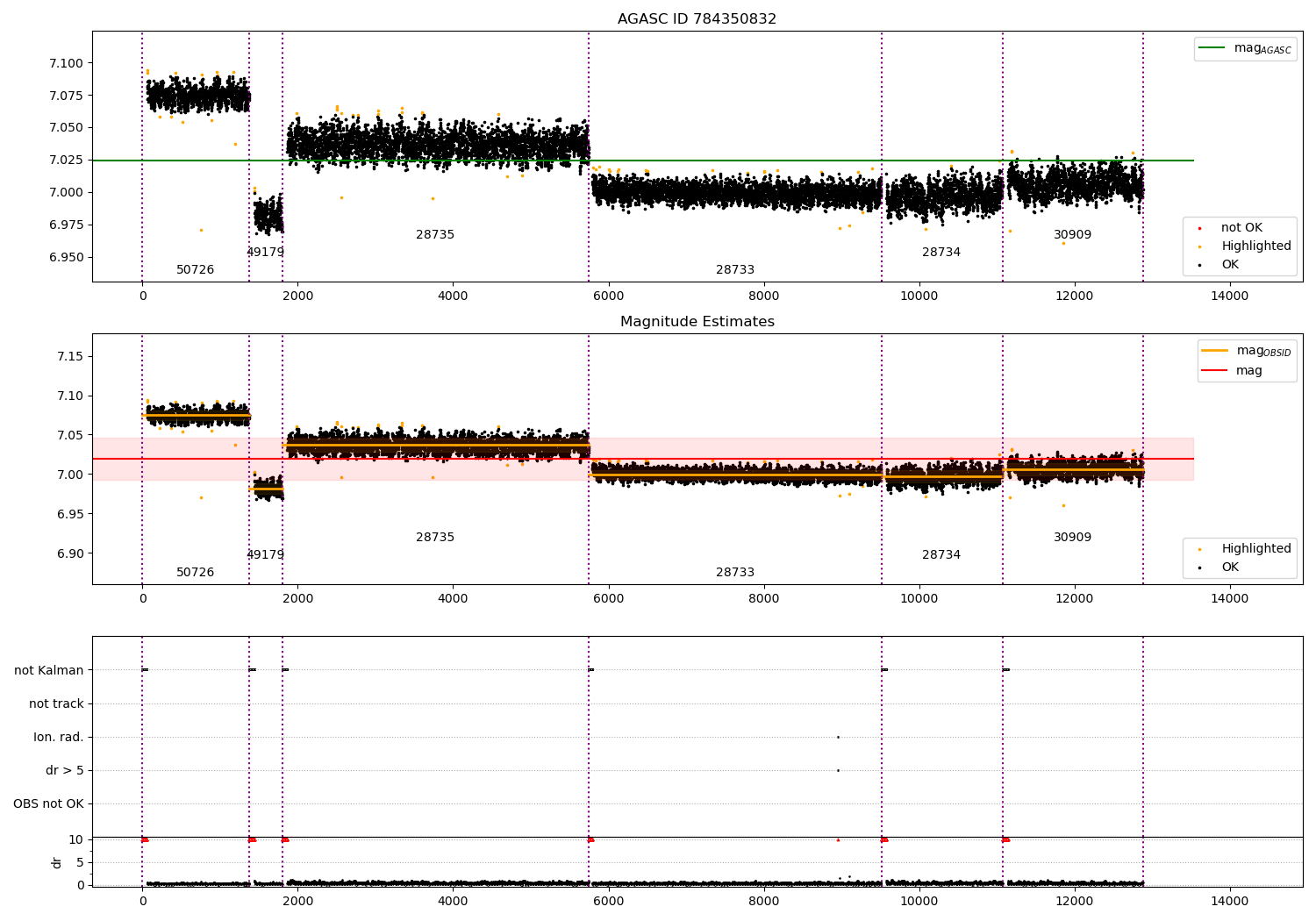
Task: Click the 'AGASC ID 784350832' plot title
Action: click(x=697, y=19)
